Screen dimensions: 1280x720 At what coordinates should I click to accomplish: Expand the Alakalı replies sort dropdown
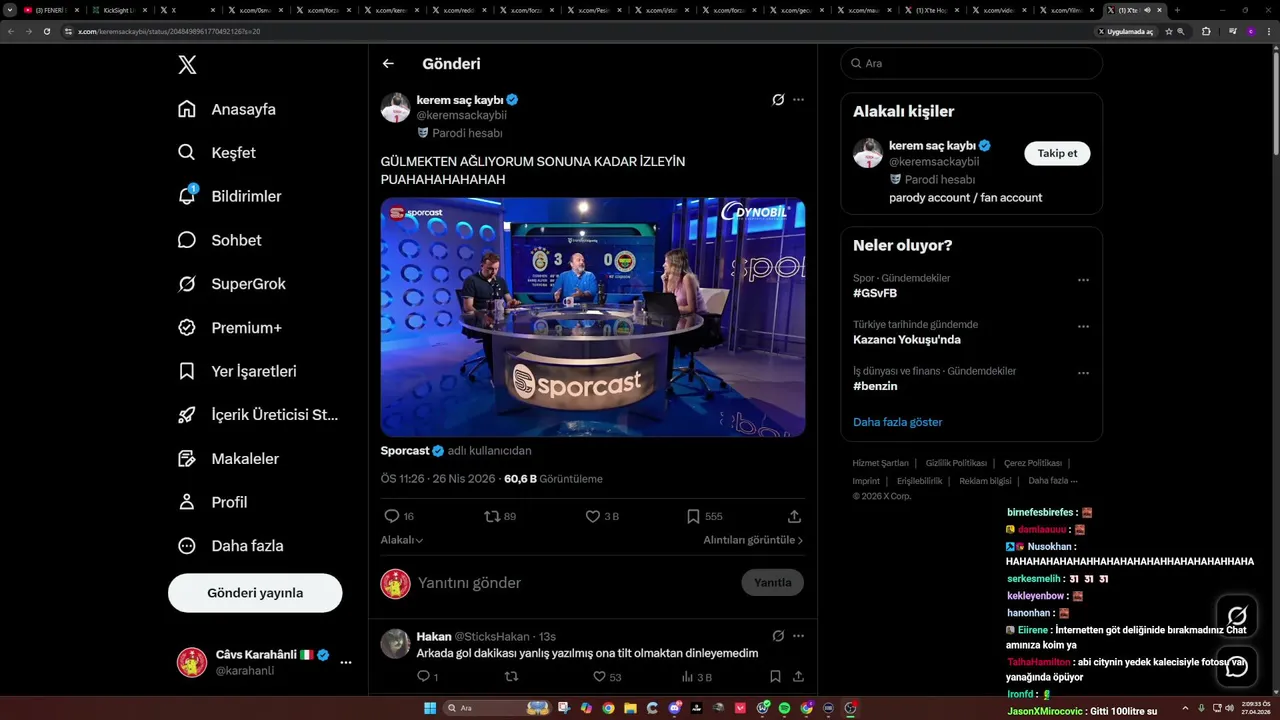402,540
